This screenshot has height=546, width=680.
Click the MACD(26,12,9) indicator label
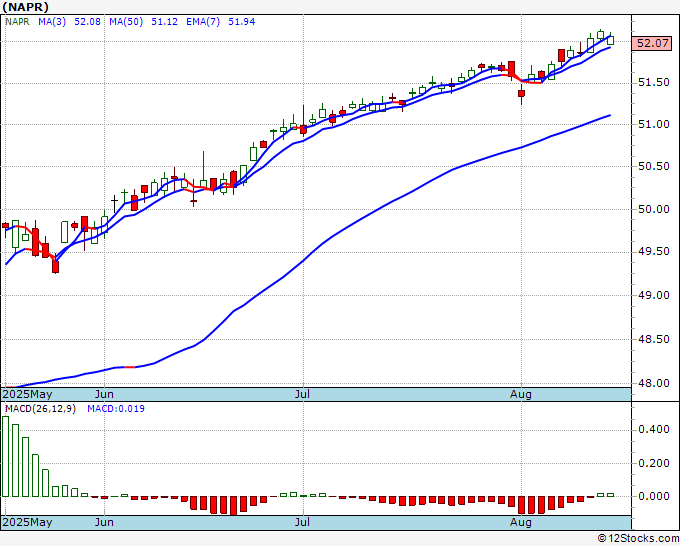click(x=40, y=409)
